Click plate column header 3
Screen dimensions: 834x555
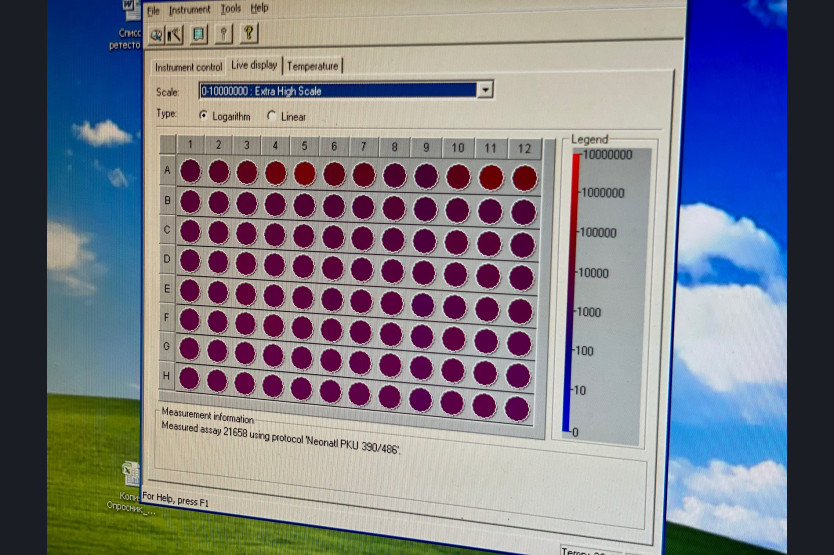click(247, 145)
